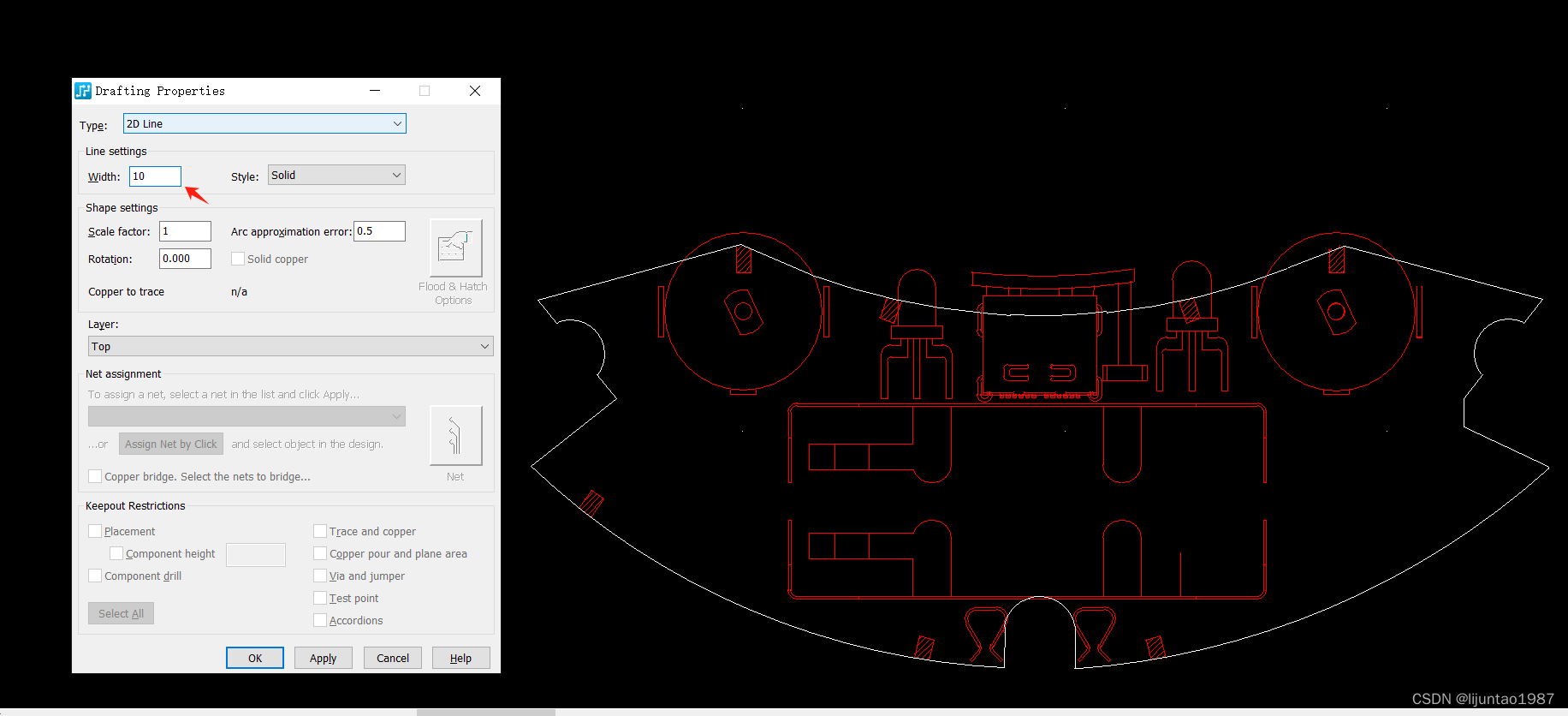Click the Drafting Properties title bar app icon
1568x716 pixels.
[x=83, y=91]
